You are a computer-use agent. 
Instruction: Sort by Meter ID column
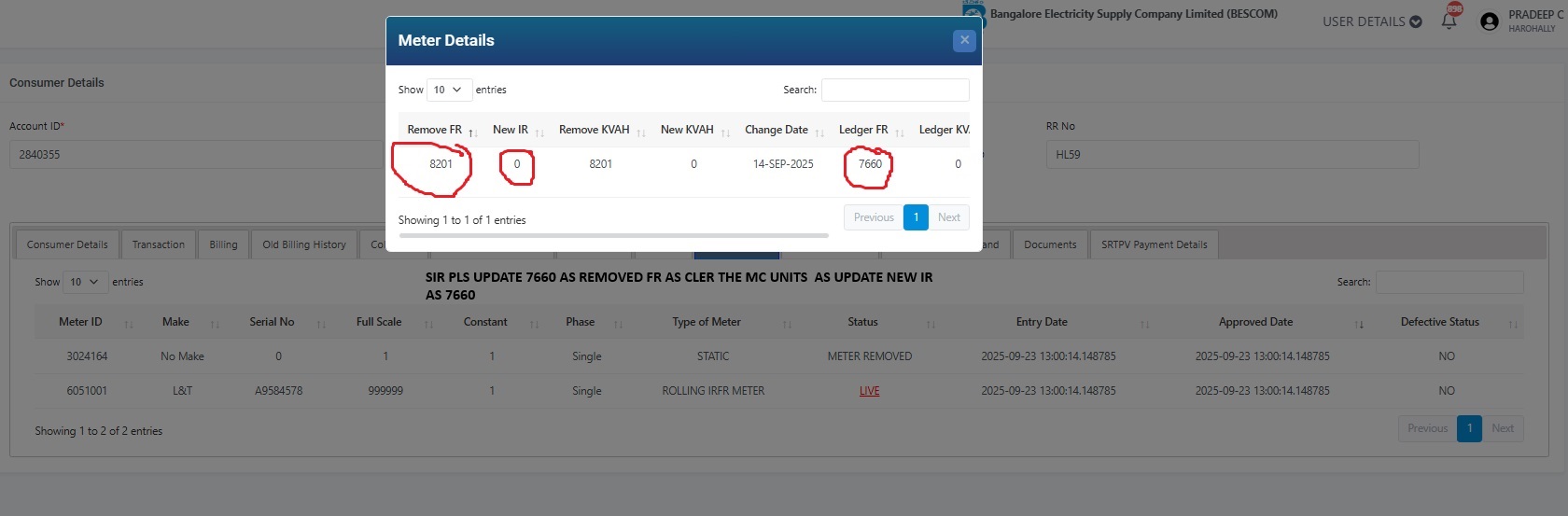click(87, 322)
